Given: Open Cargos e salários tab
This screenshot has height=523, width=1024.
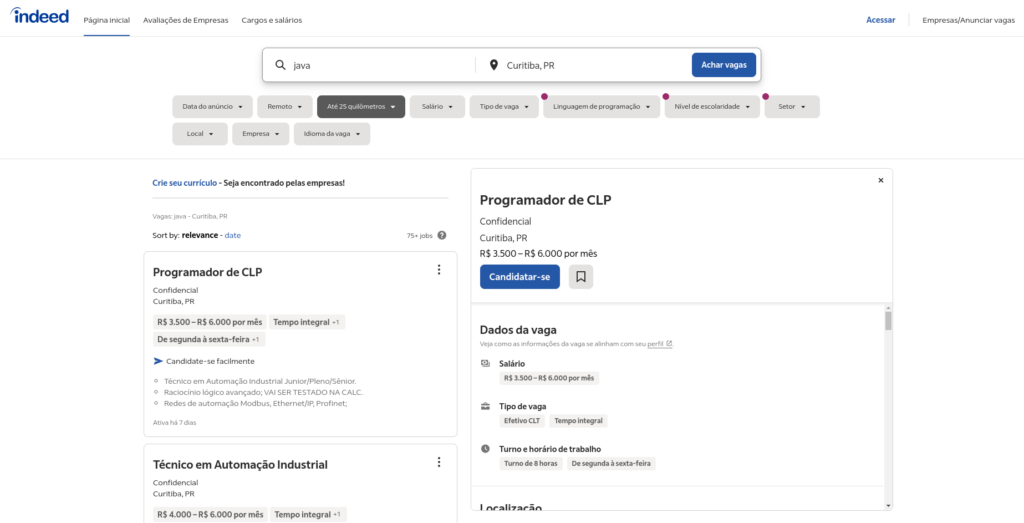Looking at the screenshot, I should pos(271,20).
